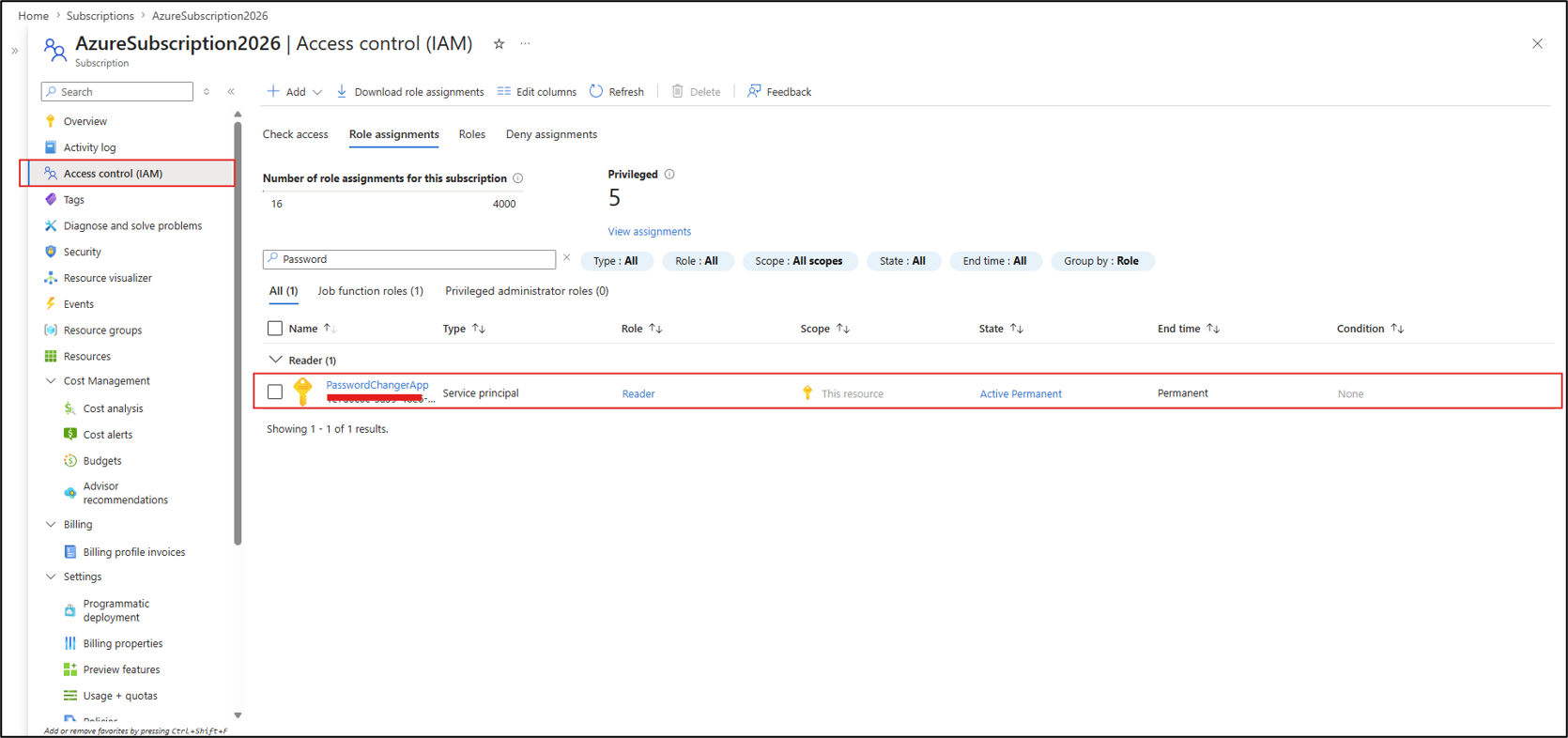The width and height of the screenshot is (1568, 738).
Task: Open the Group by : Role filter
Action: 1101,261
